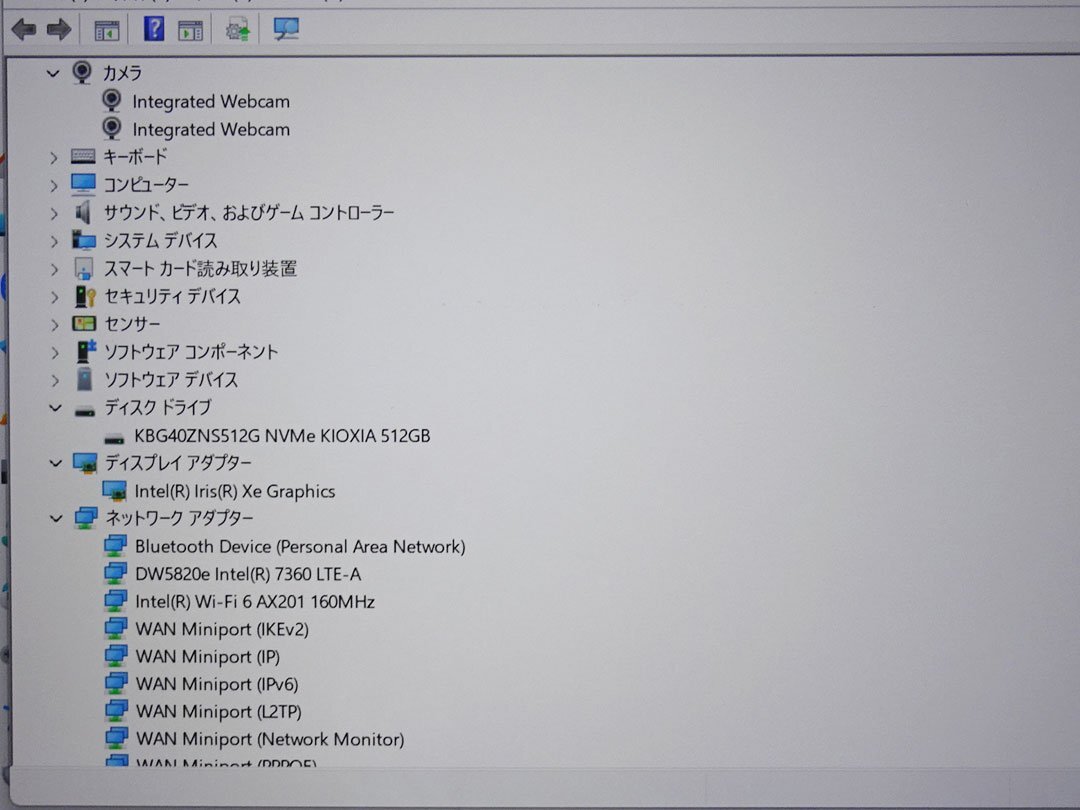
Task: Click the システム デバイス folder icon
Action: (84, 240)
